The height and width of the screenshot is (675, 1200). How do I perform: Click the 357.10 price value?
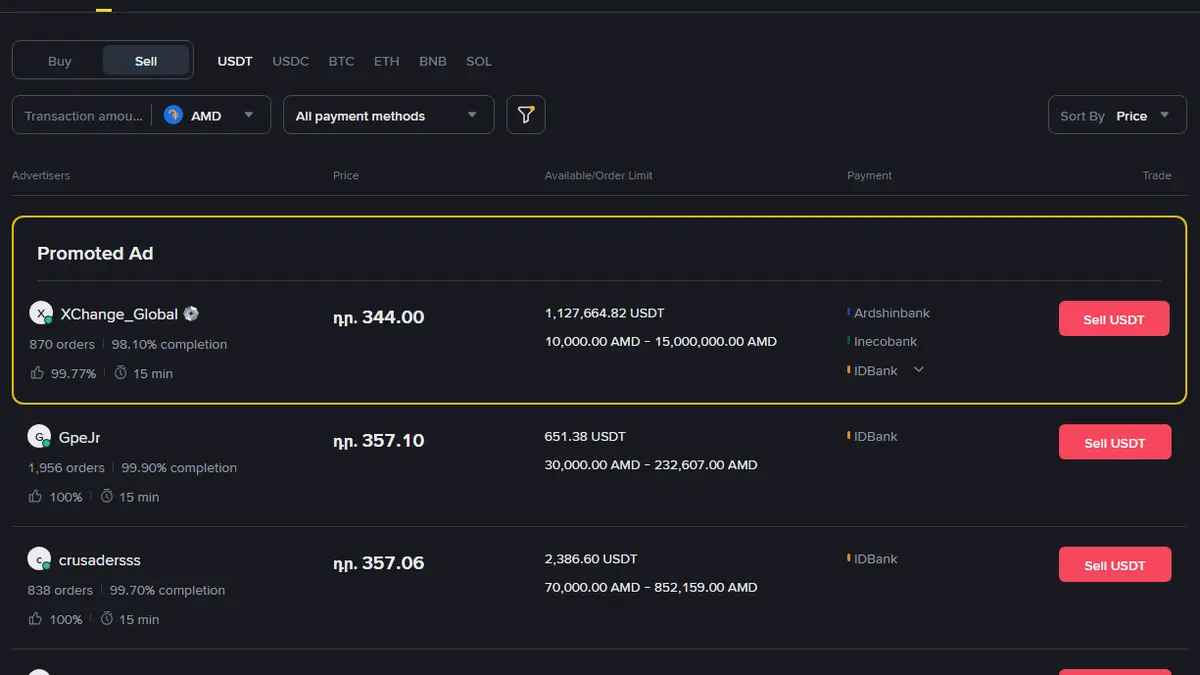coord(379,440)
